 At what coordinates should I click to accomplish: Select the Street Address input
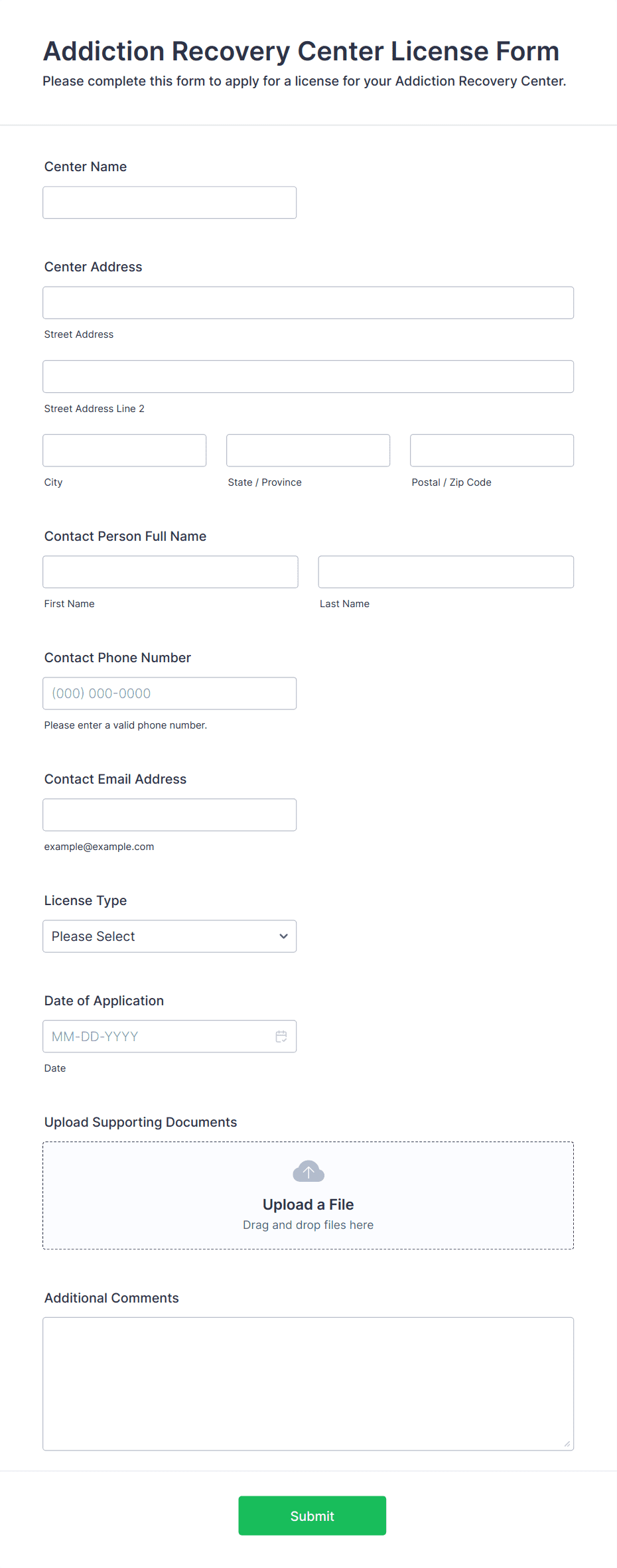308,303
